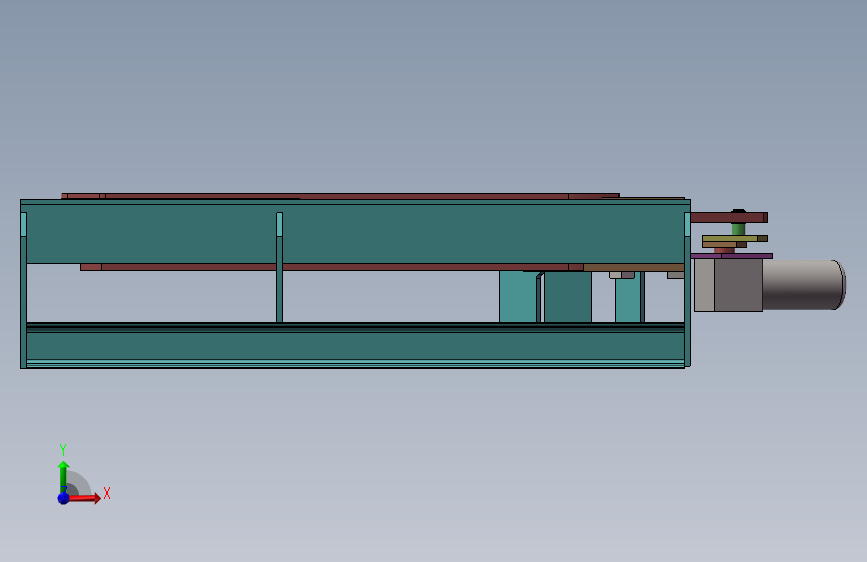Select the green spacer below the black bolt

[x=738, y=229]
